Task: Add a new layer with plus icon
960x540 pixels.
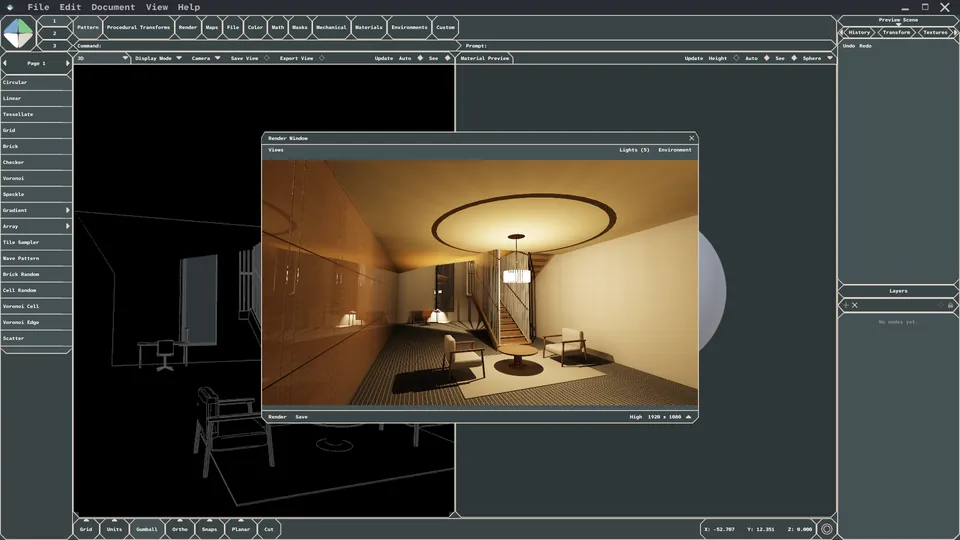Action: 846,305
